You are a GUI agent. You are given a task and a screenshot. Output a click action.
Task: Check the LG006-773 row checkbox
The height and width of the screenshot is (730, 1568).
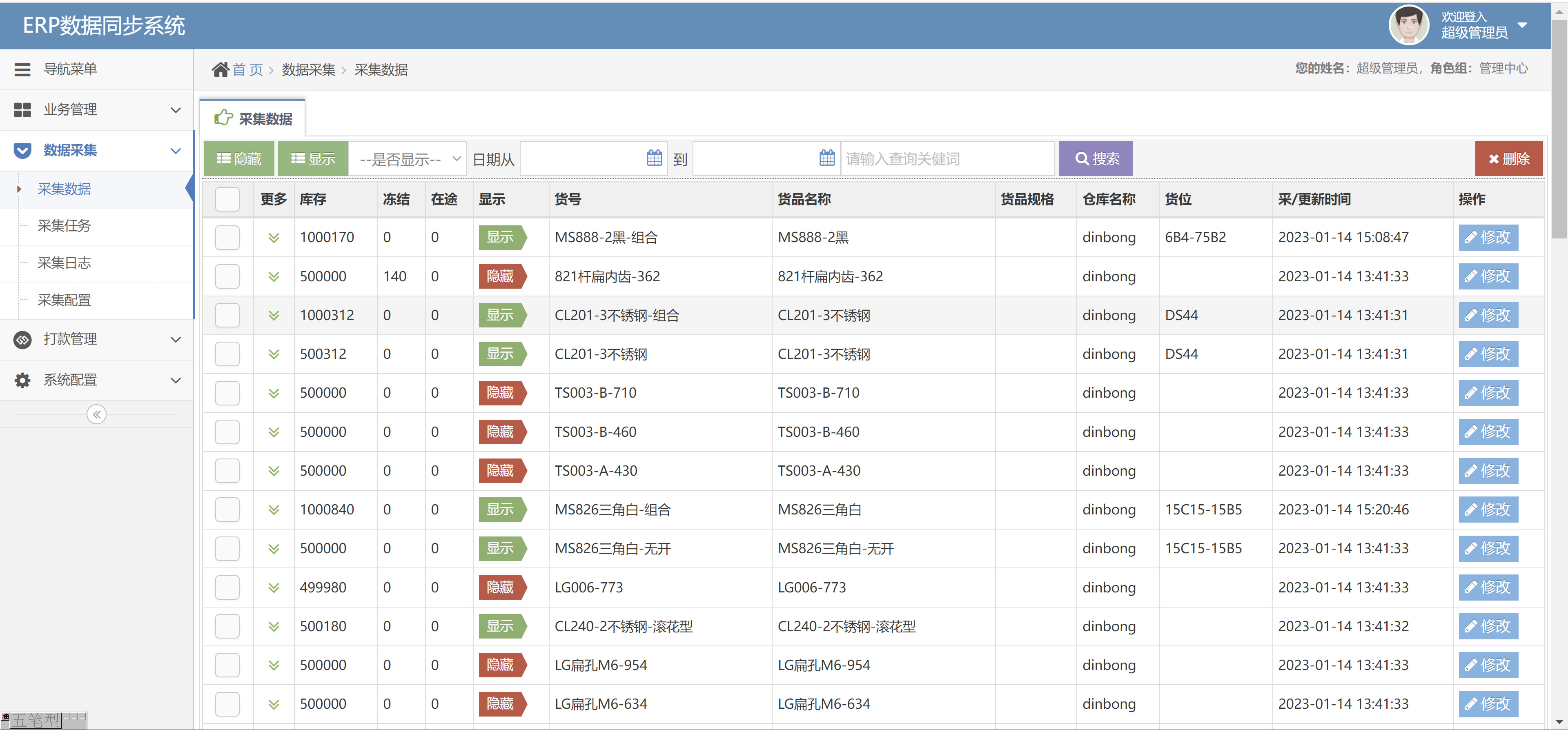(227, 588)
